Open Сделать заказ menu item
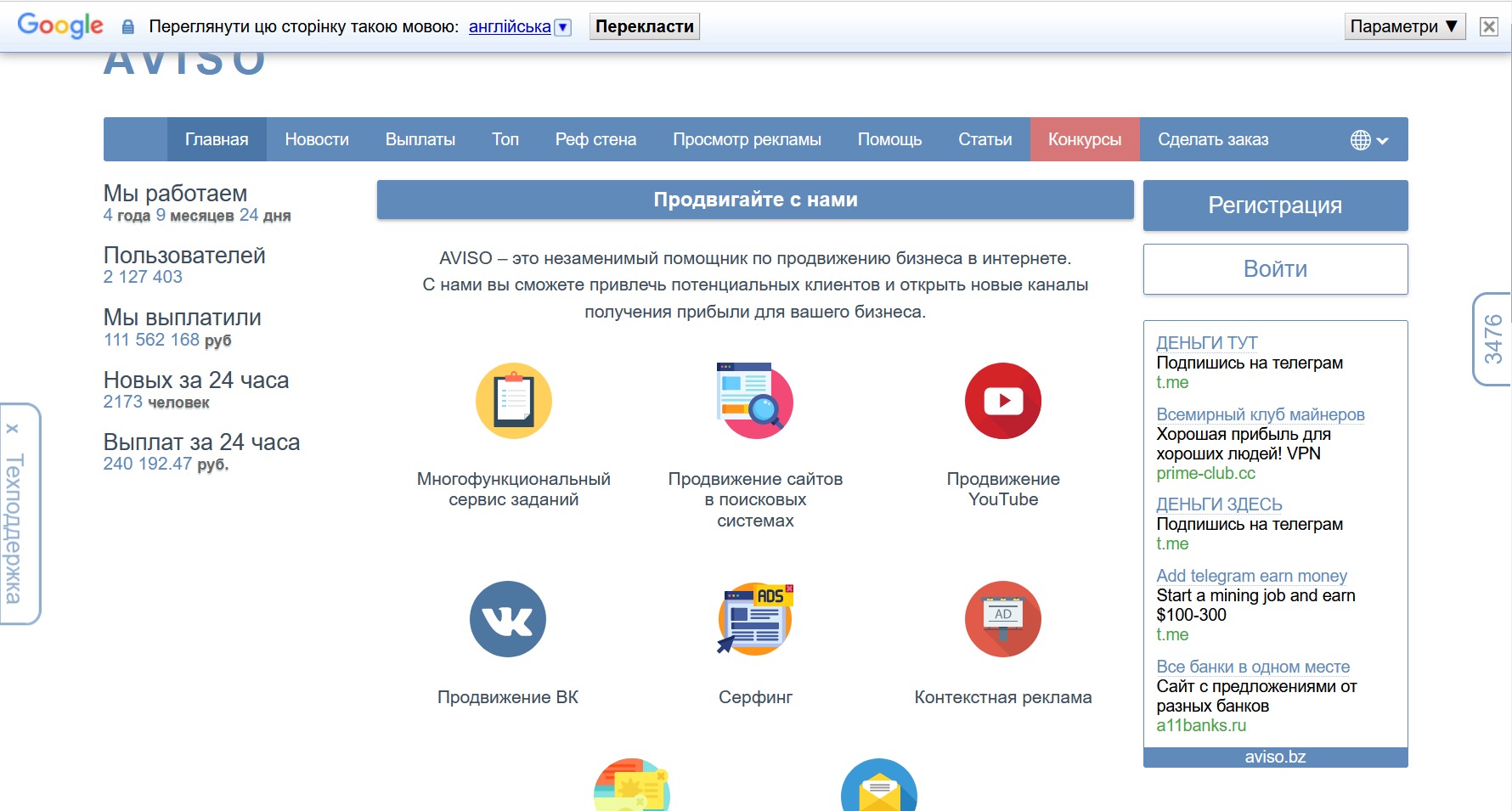Image resolution: width=1512 pixels, height=811 pixels. [1213, 139]
